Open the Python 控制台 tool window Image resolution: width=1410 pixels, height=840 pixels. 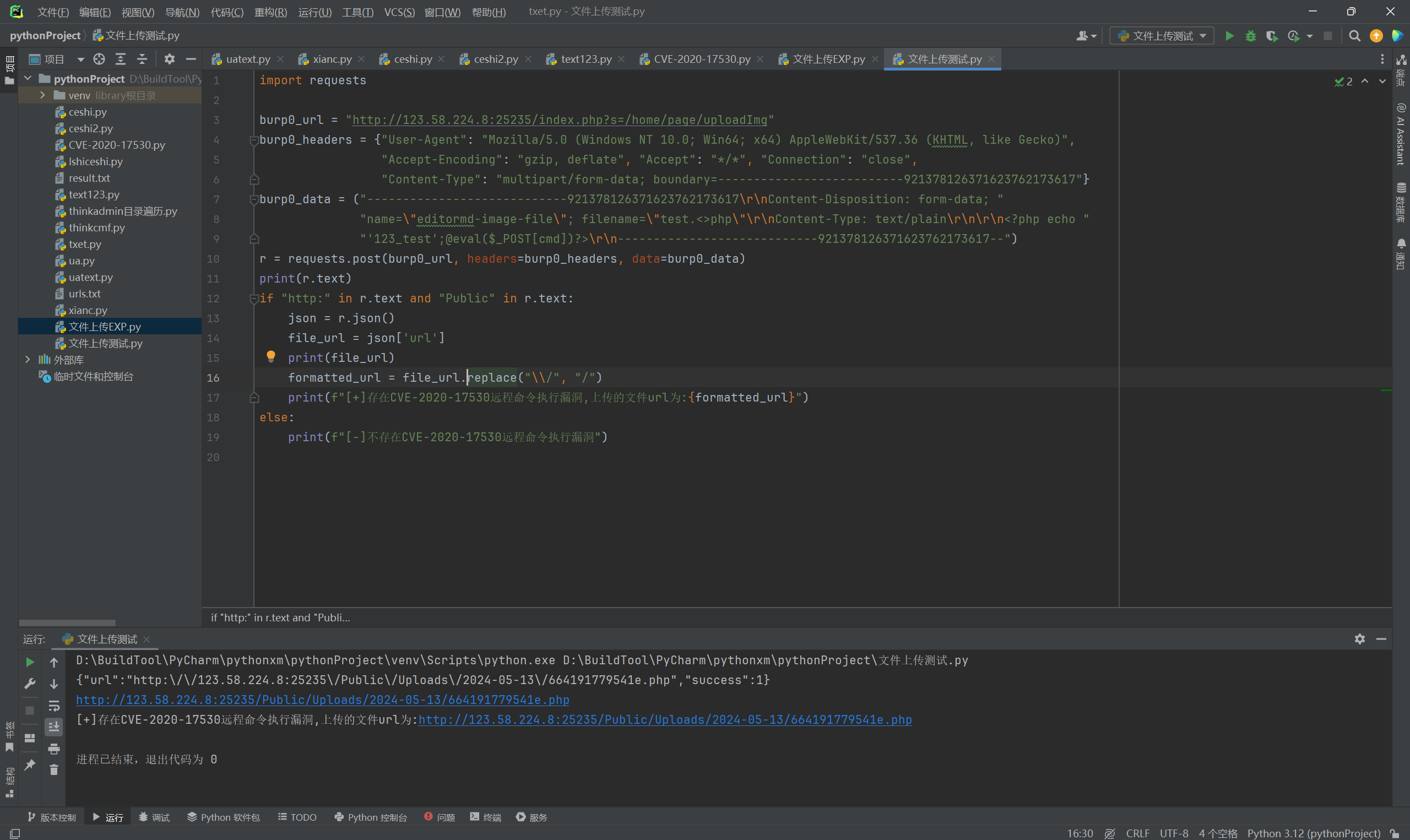(371, 817)
